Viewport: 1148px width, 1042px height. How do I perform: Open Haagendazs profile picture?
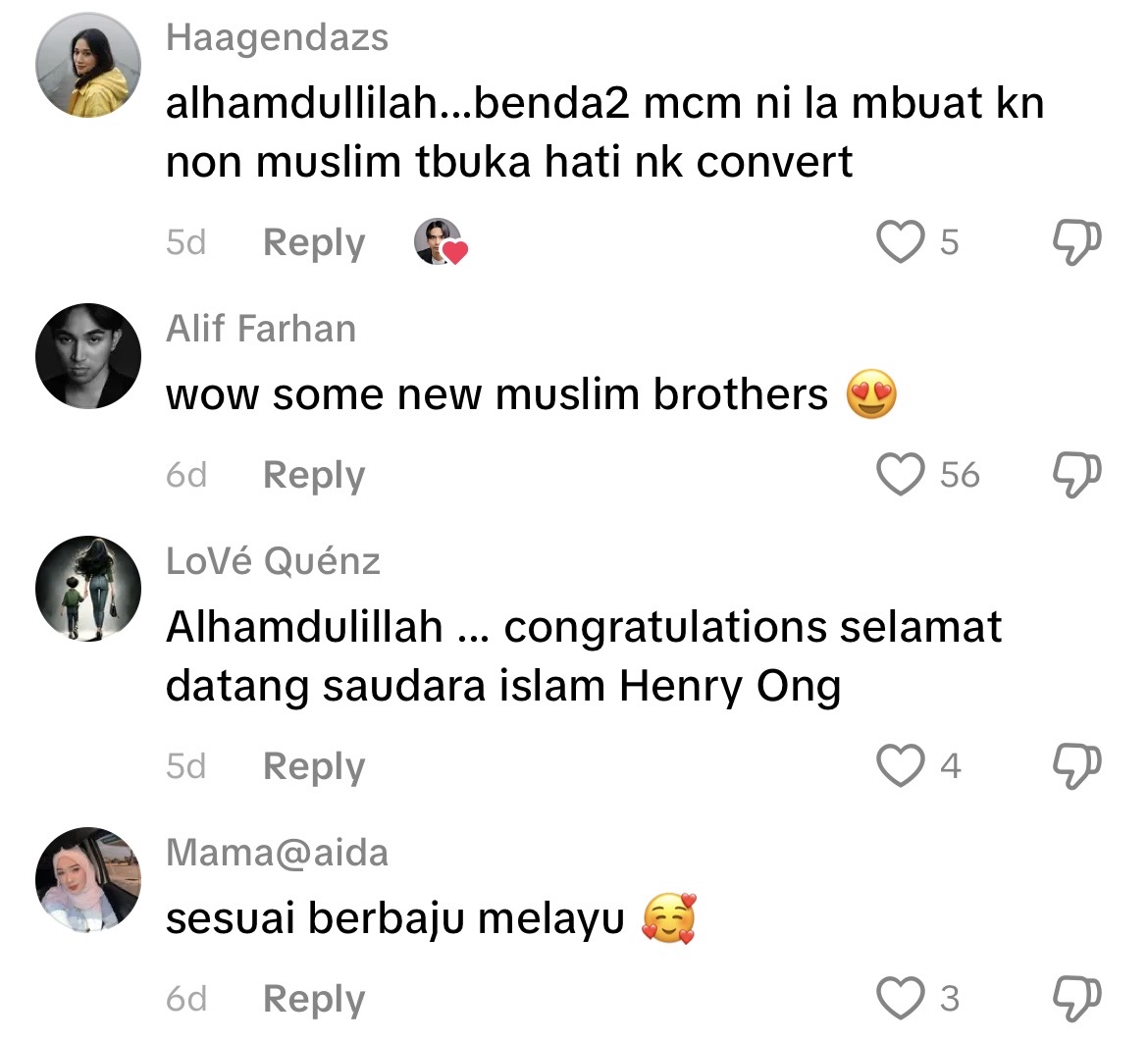click(88, 65)
